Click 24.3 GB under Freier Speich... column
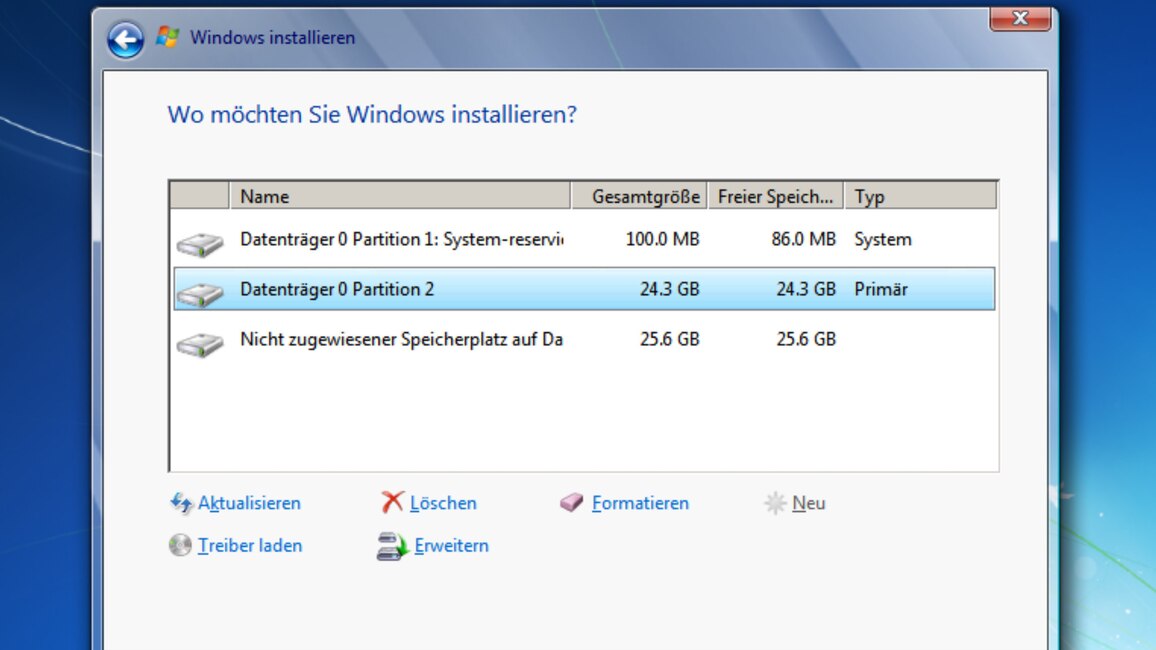1156x650 pixels. pyautogui.click(x=806, y=289)
